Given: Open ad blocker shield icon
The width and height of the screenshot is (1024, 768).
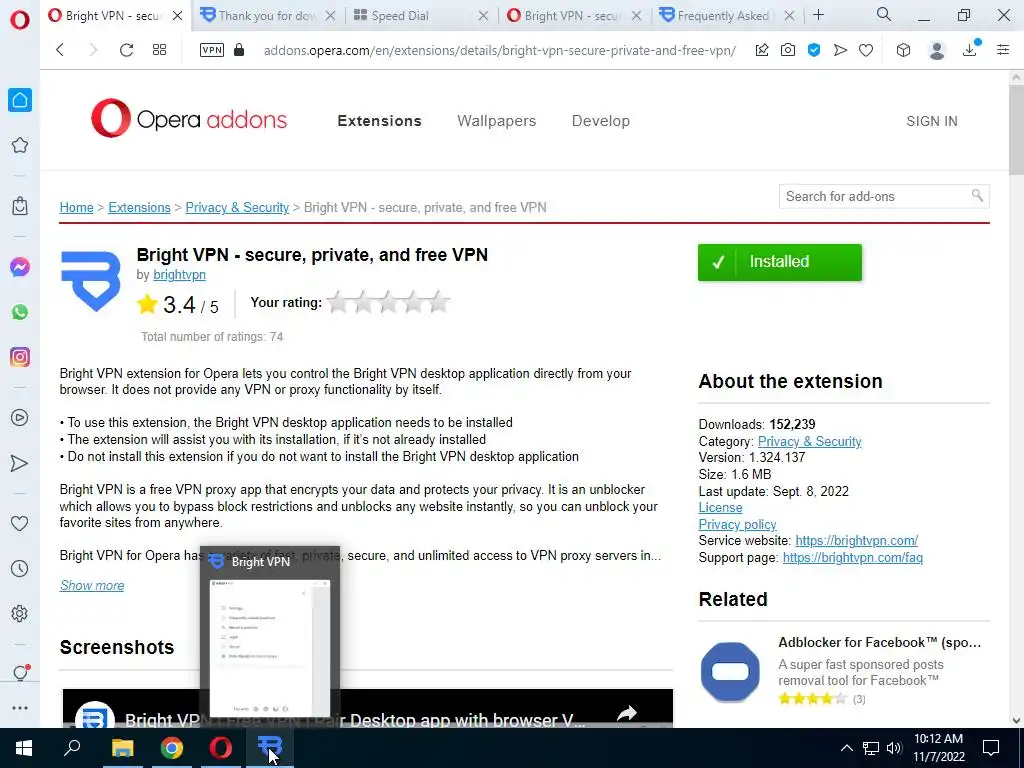Looking at the screenshot, I should 814,50.
